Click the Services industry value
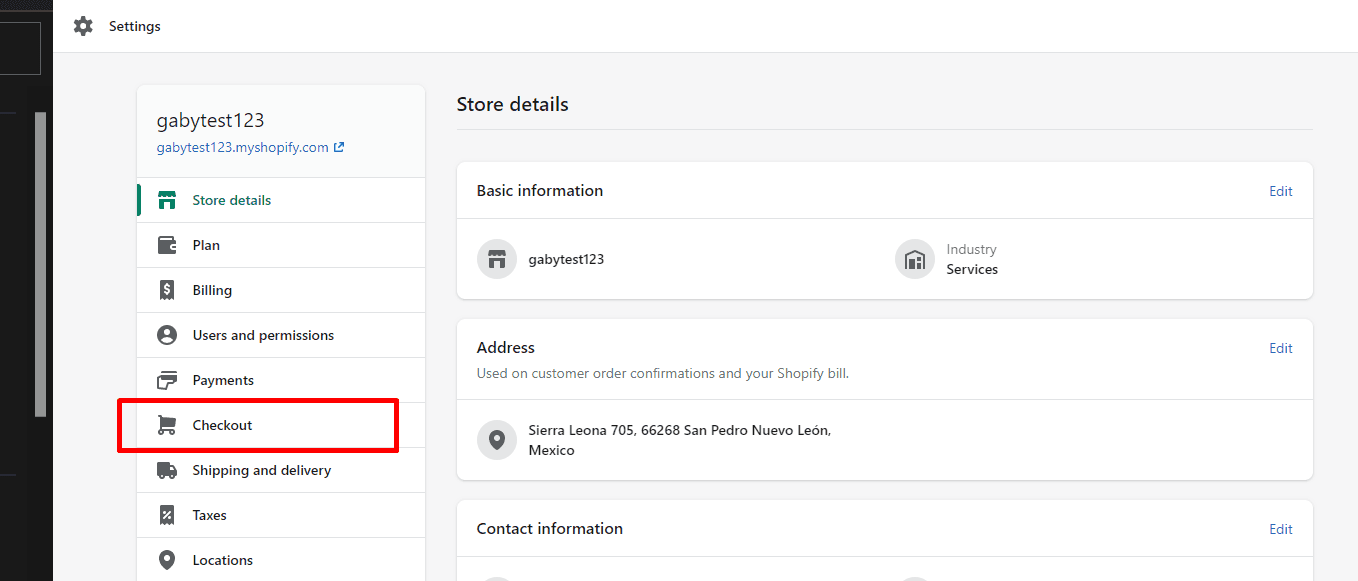The height and width of the screenshot is (581, 1358). pyautogui.click(x=972, y=269)
